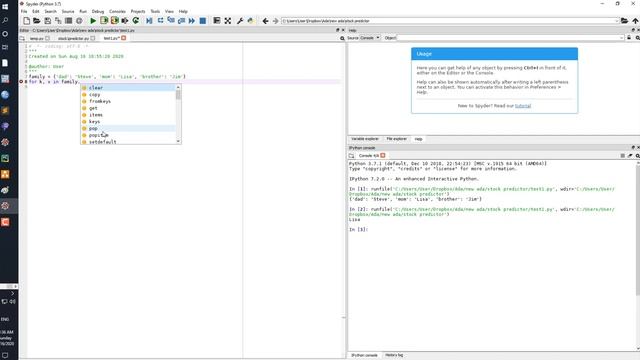Open File menu
The height and width of the screenshot is (360, 640).
(x=24, y=11)
